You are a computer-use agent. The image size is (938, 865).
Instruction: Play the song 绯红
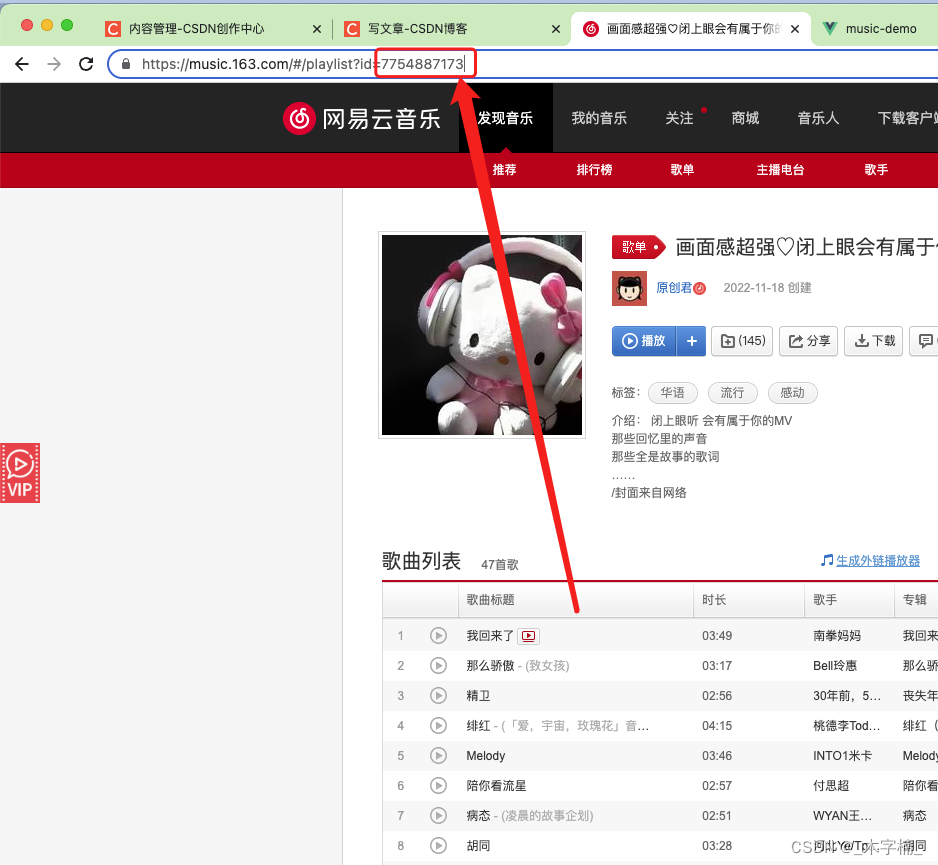tap(438, 726)
